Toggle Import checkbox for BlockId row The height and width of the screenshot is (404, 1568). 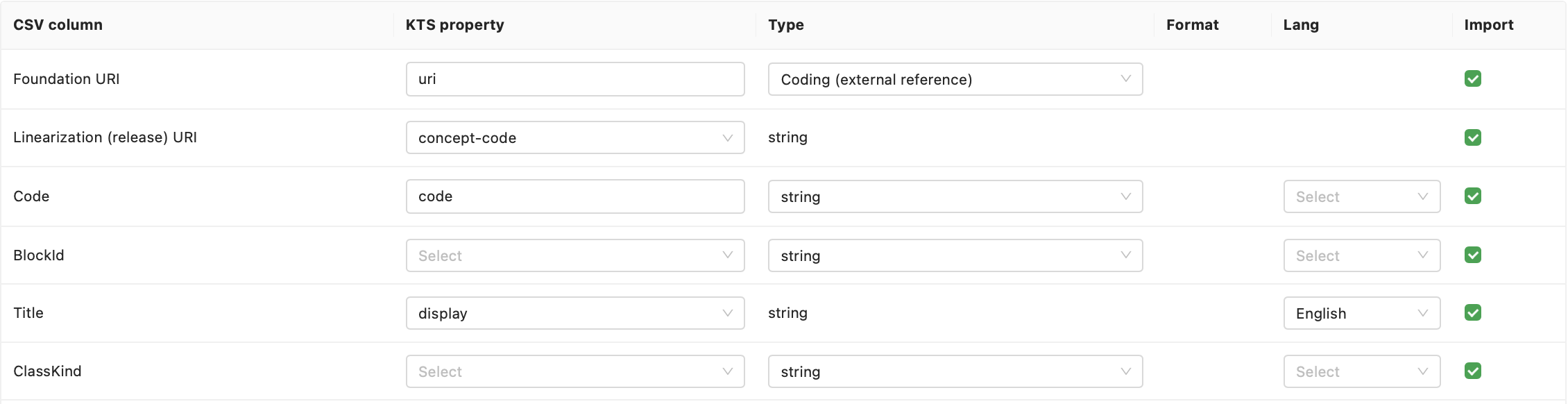pos(1472,255)
